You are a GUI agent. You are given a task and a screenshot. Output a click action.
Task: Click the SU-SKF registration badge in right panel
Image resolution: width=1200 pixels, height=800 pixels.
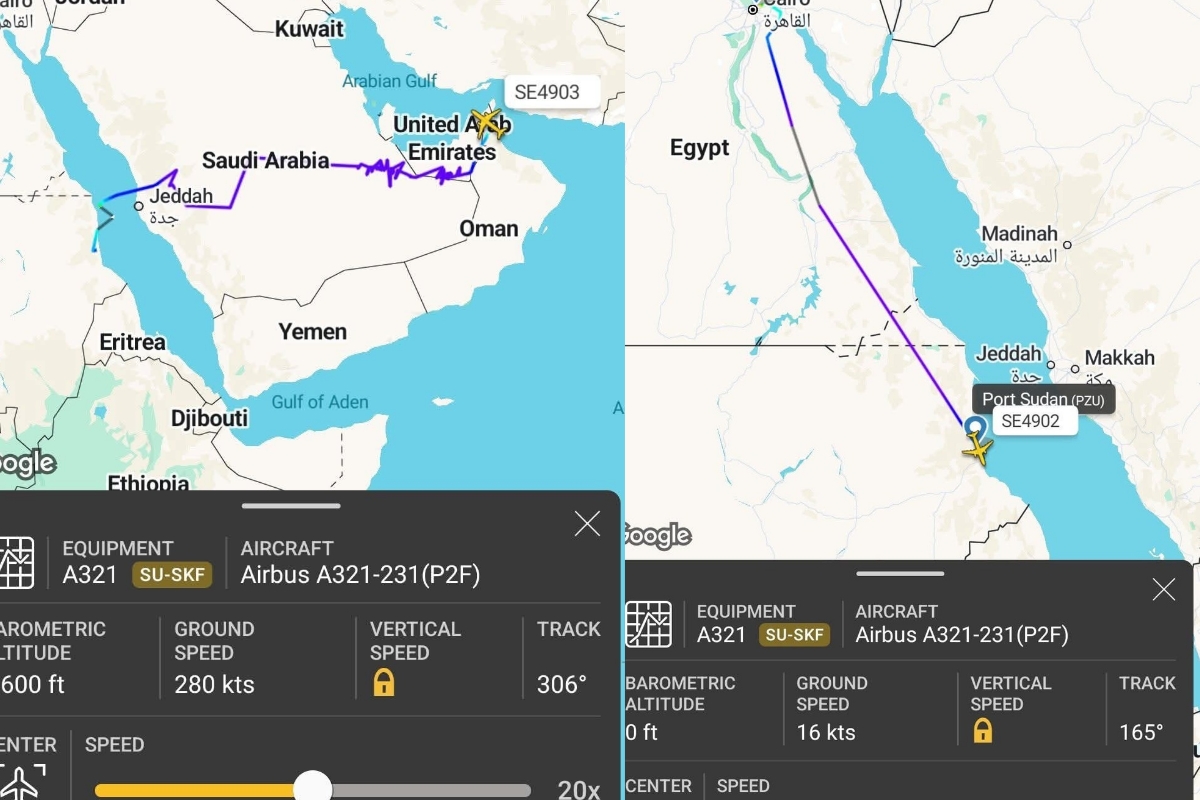click(796, 635)
